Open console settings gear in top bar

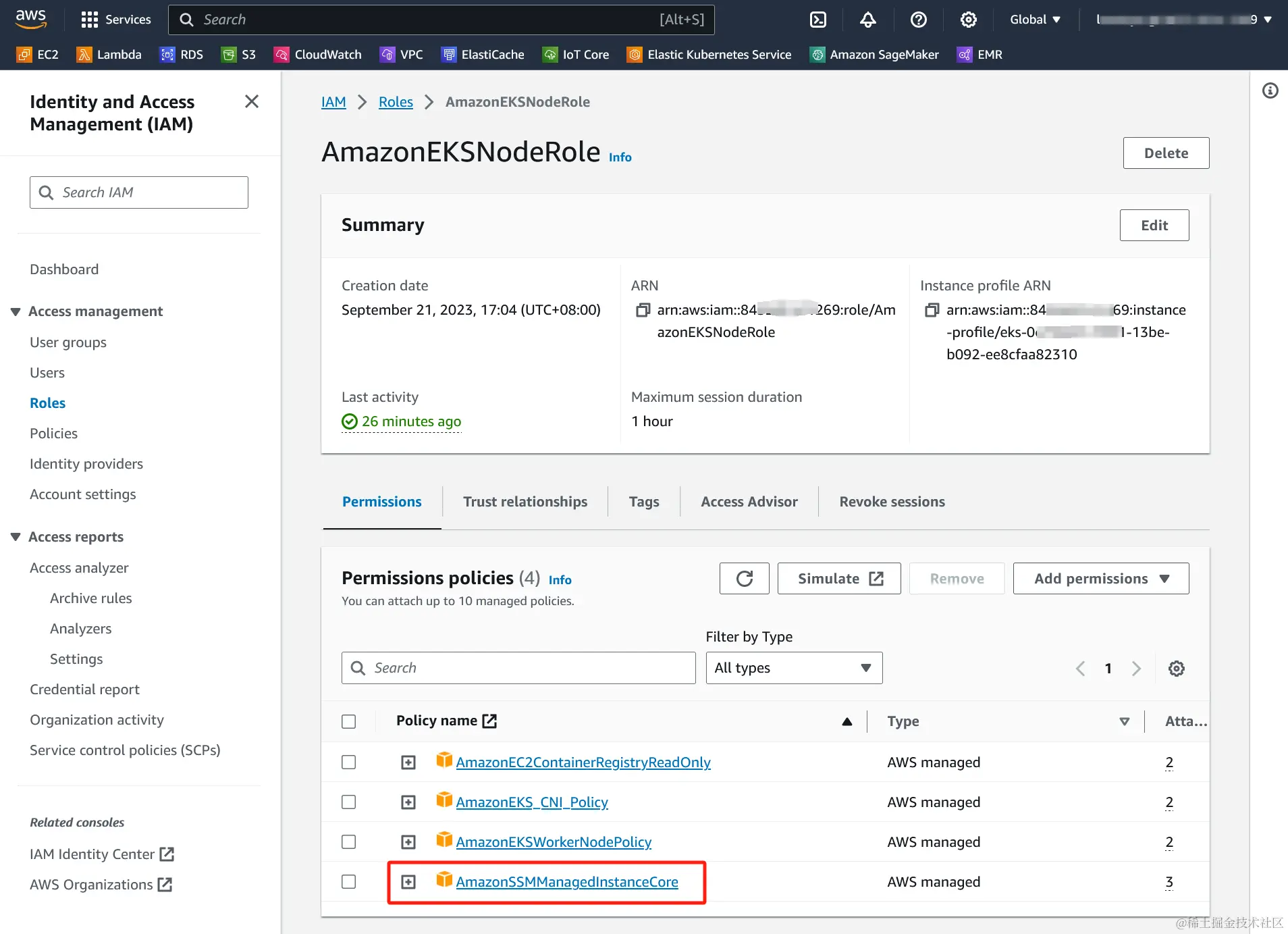click(968, 20)
